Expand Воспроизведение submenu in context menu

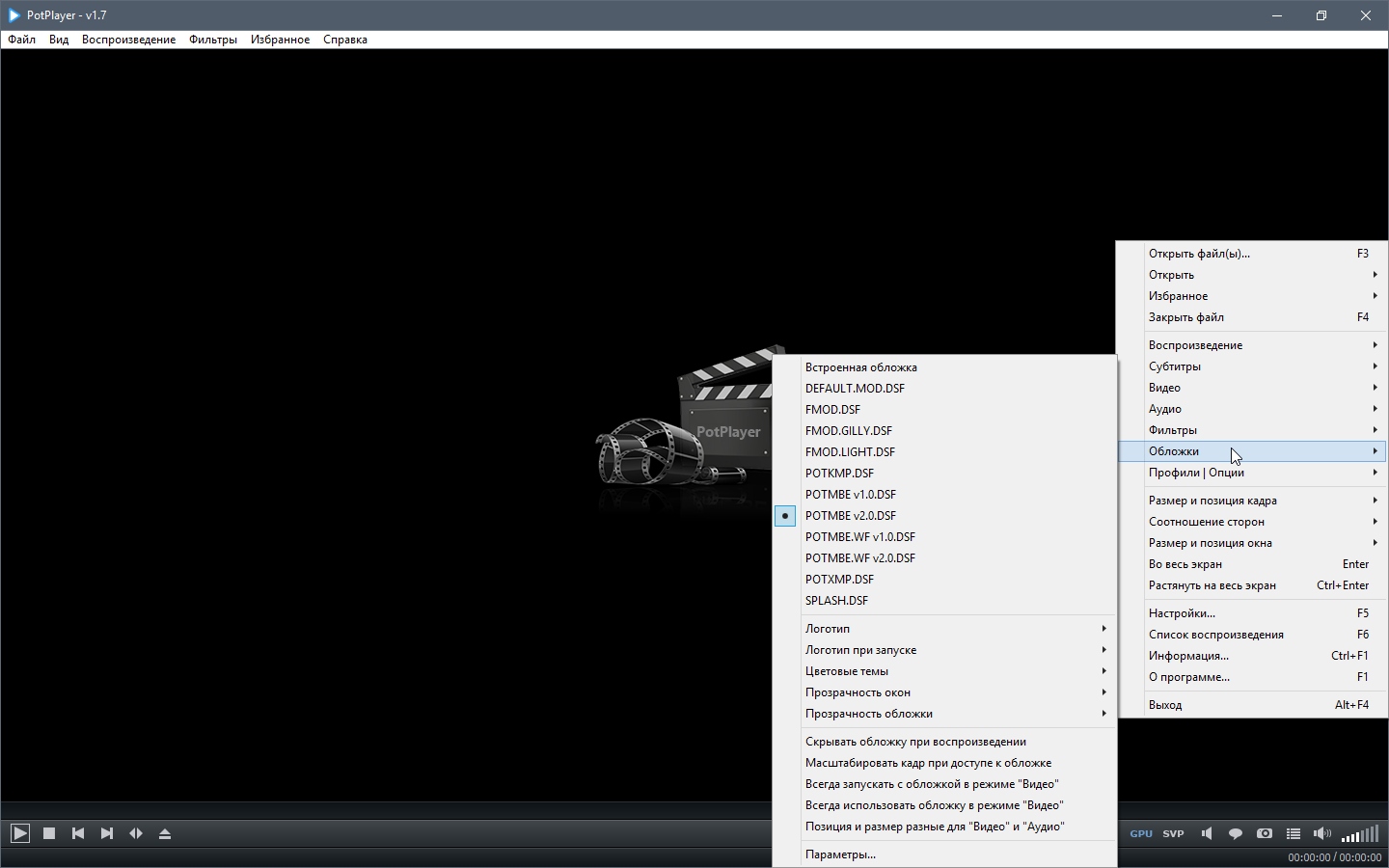tap(1252, 345)
